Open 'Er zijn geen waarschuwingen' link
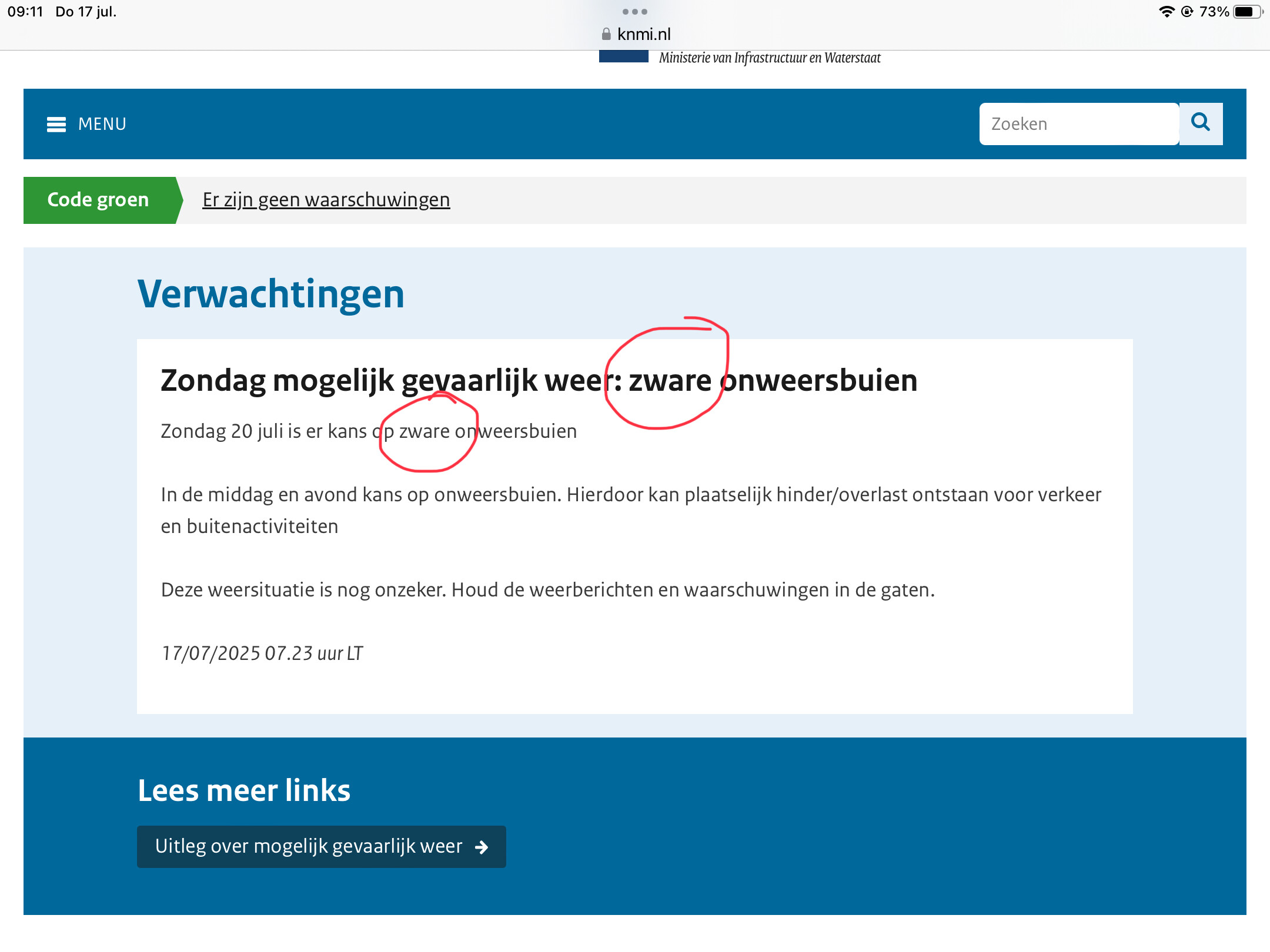 [x=326, y=200]
